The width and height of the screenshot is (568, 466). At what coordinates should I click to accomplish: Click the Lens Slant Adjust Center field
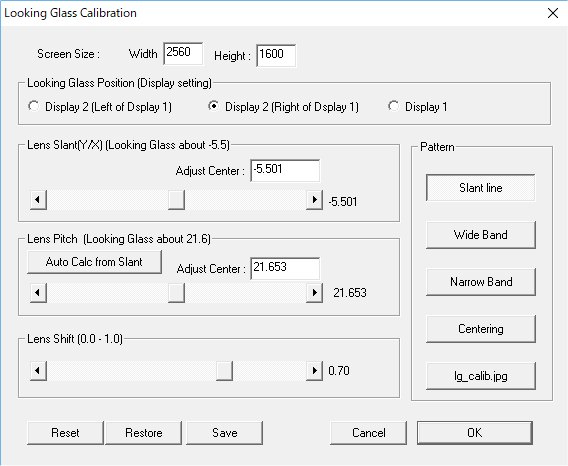[285, 170]
